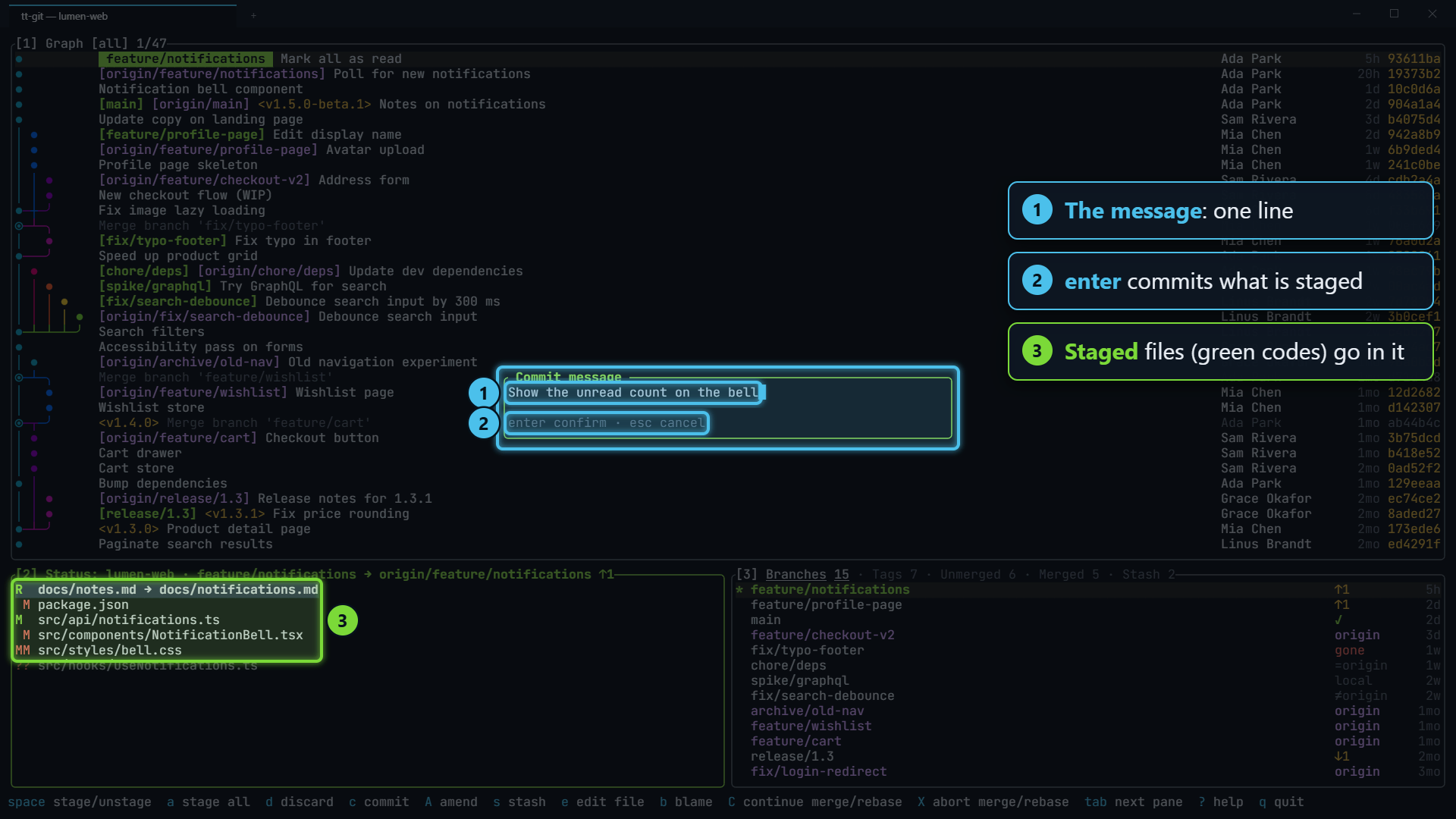Image resolution: width=1456 pixels, height=819 pixels.
Task: Click the 'enter confirm · esc cancel' hint
Action: [x=607, y=422]
